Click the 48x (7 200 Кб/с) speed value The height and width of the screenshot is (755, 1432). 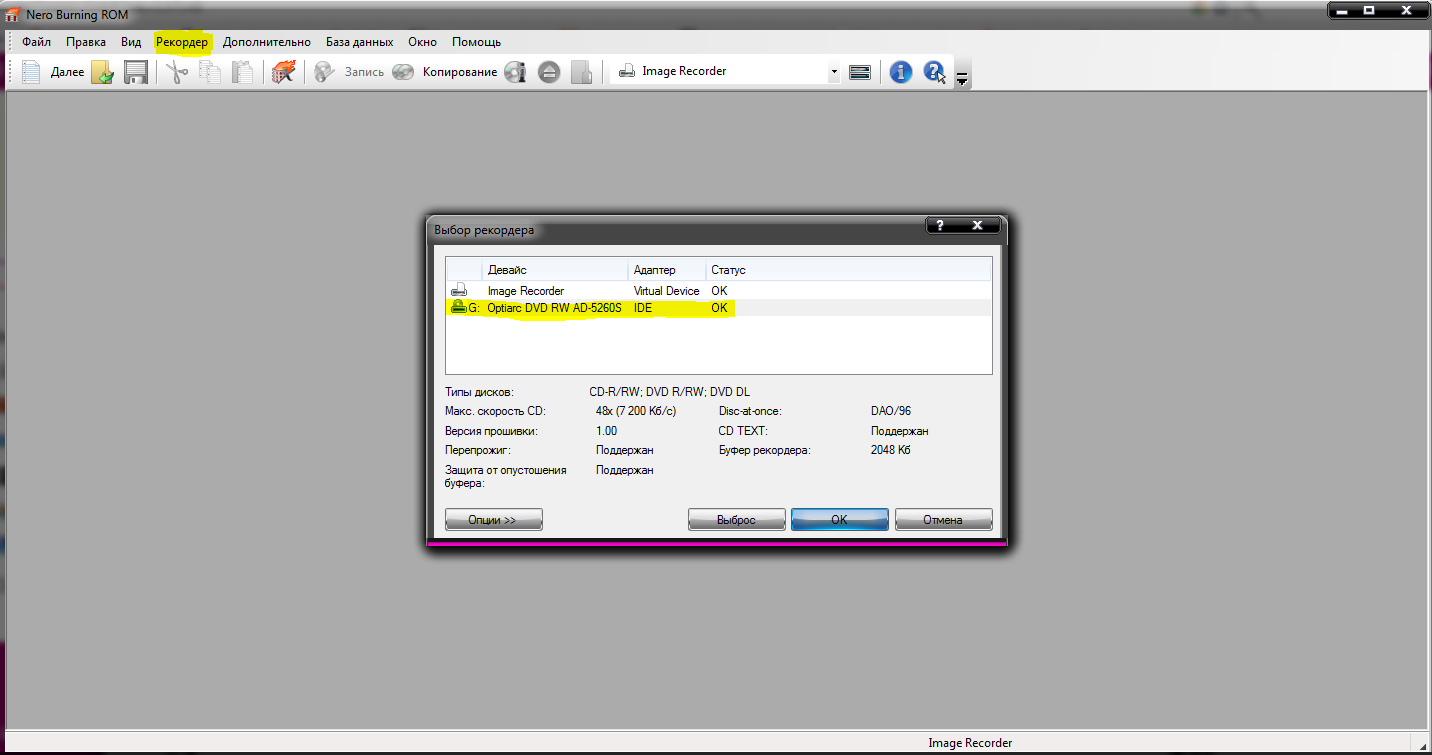click(636, 411)
